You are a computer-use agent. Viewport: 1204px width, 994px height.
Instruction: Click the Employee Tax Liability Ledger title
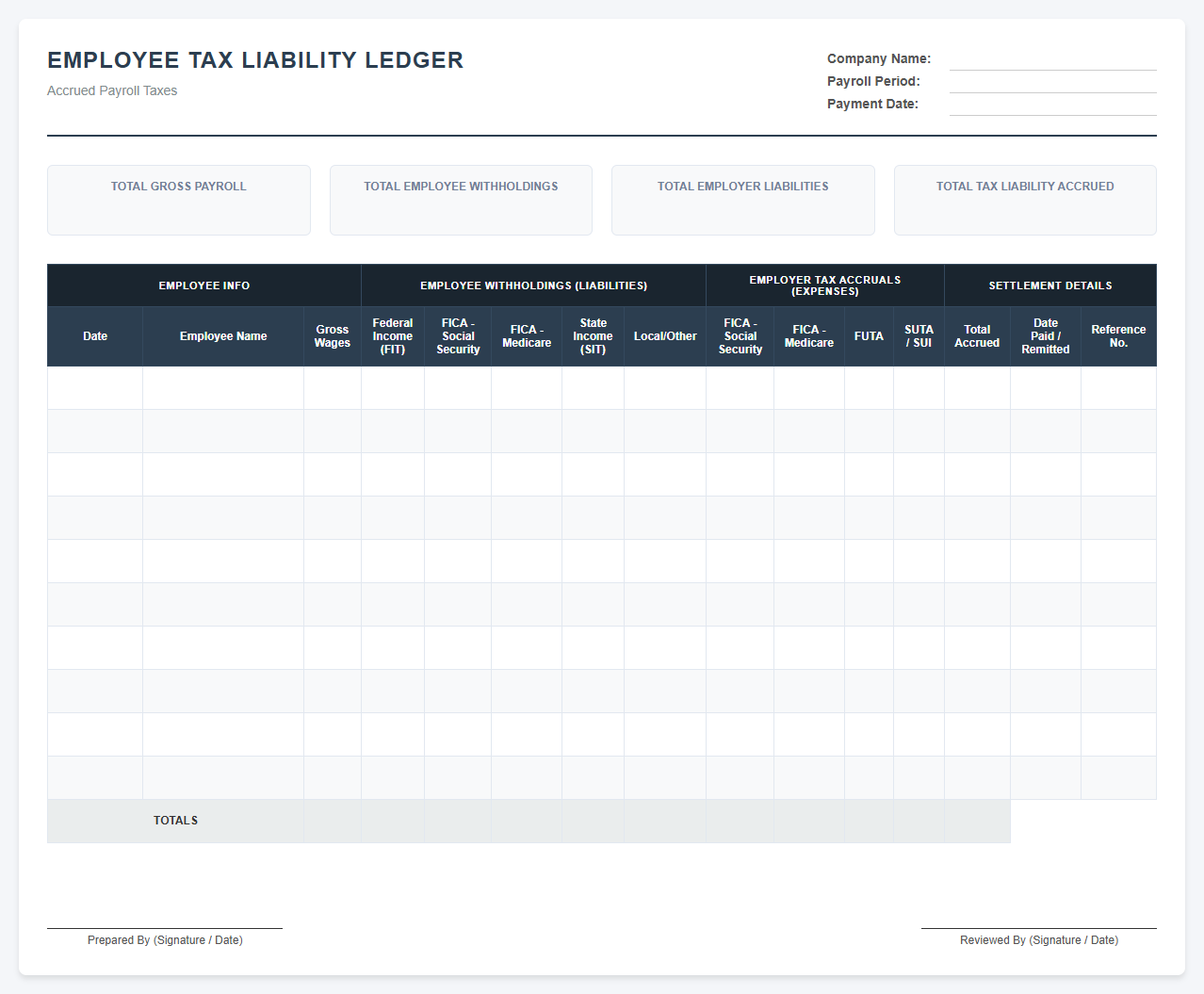point(255,60)
